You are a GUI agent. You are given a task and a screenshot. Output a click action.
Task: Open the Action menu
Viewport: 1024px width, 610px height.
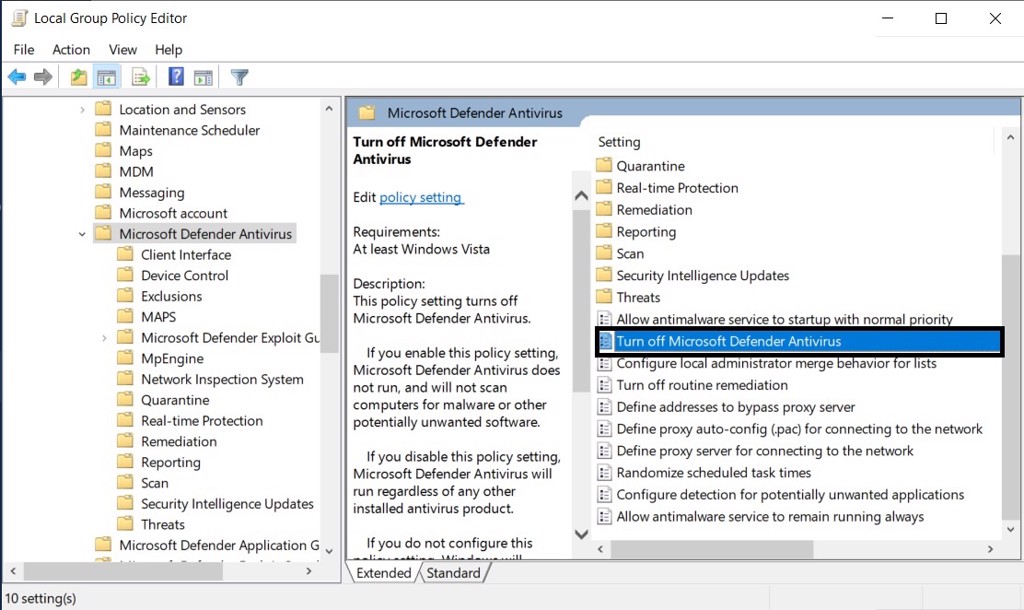(x=71, y=50)
